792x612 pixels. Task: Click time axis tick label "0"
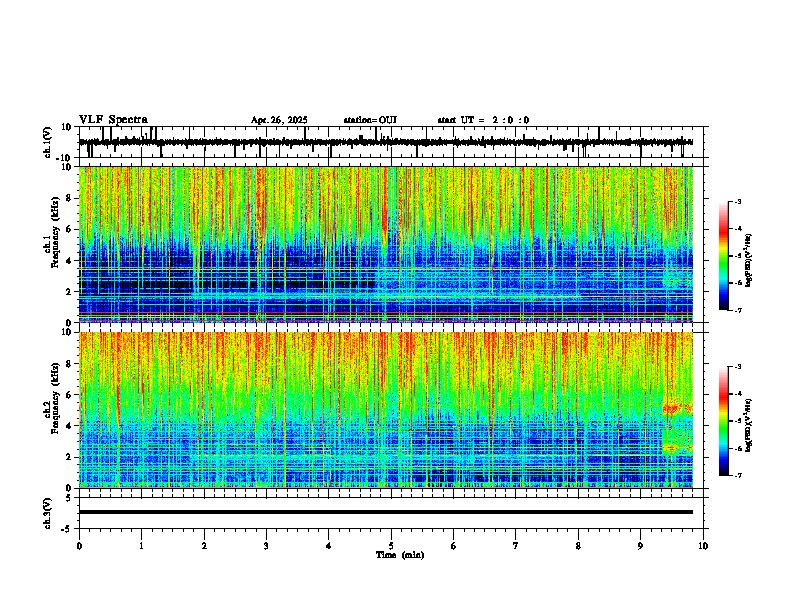[x=79, y=546]
